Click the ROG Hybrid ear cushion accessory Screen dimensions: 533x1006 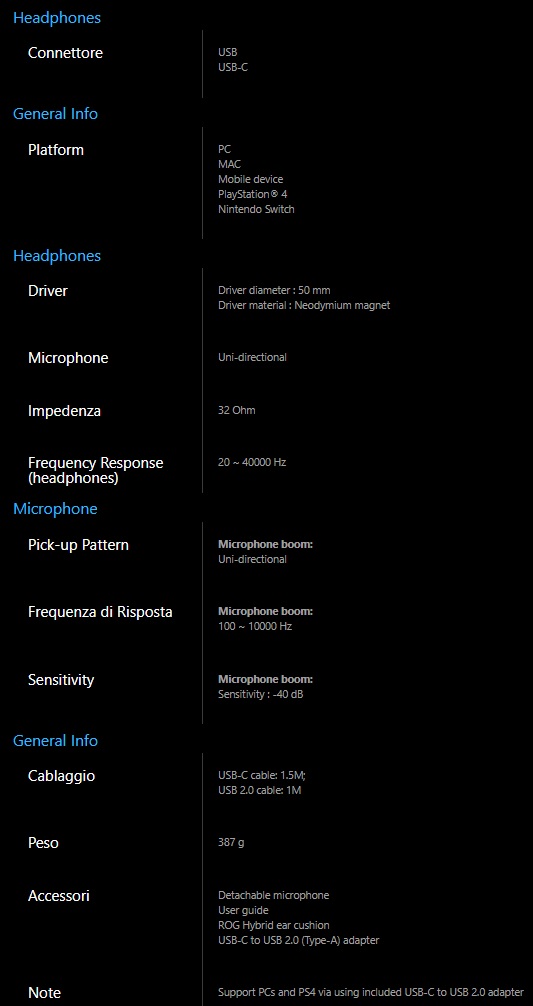(274, 925)
